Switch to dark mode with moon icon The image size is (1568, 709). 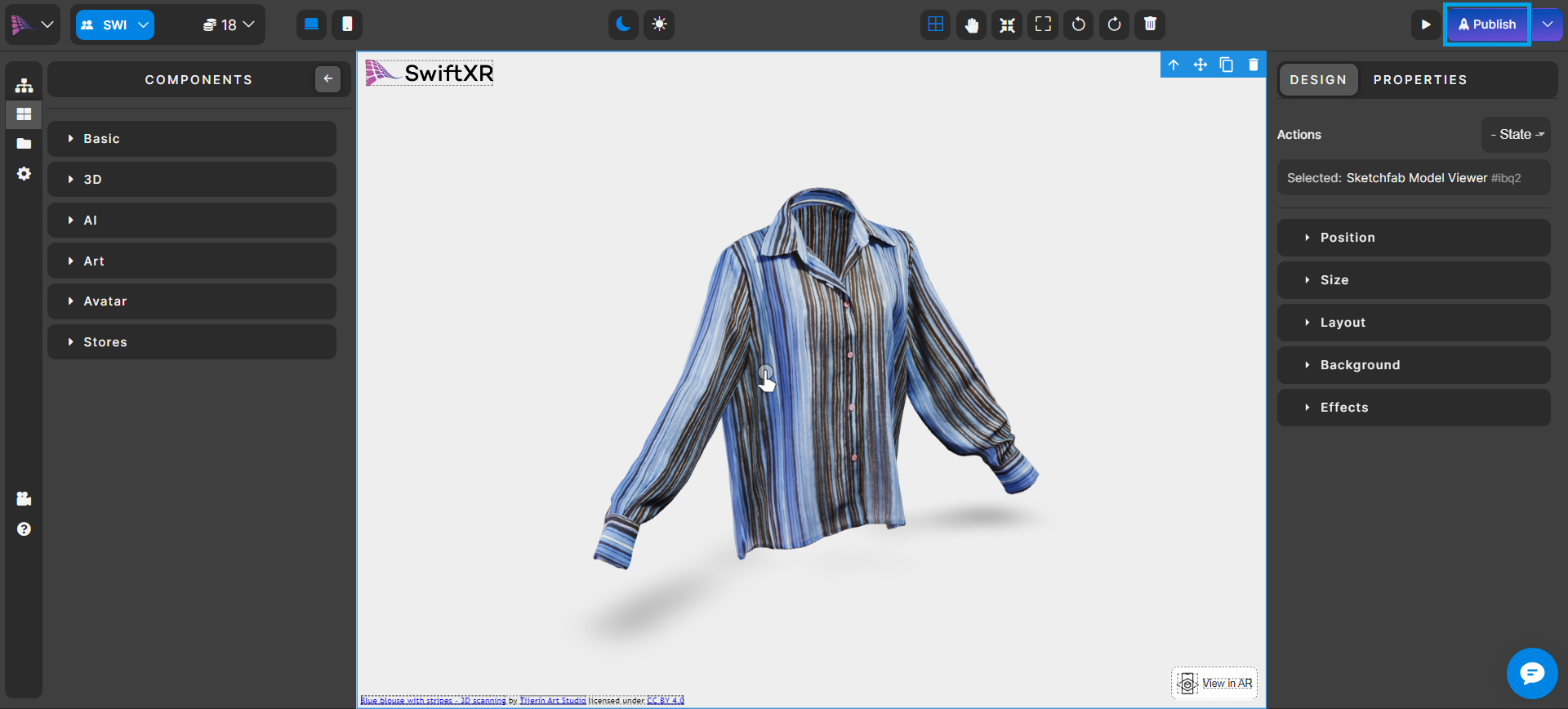tap(623, 25)
